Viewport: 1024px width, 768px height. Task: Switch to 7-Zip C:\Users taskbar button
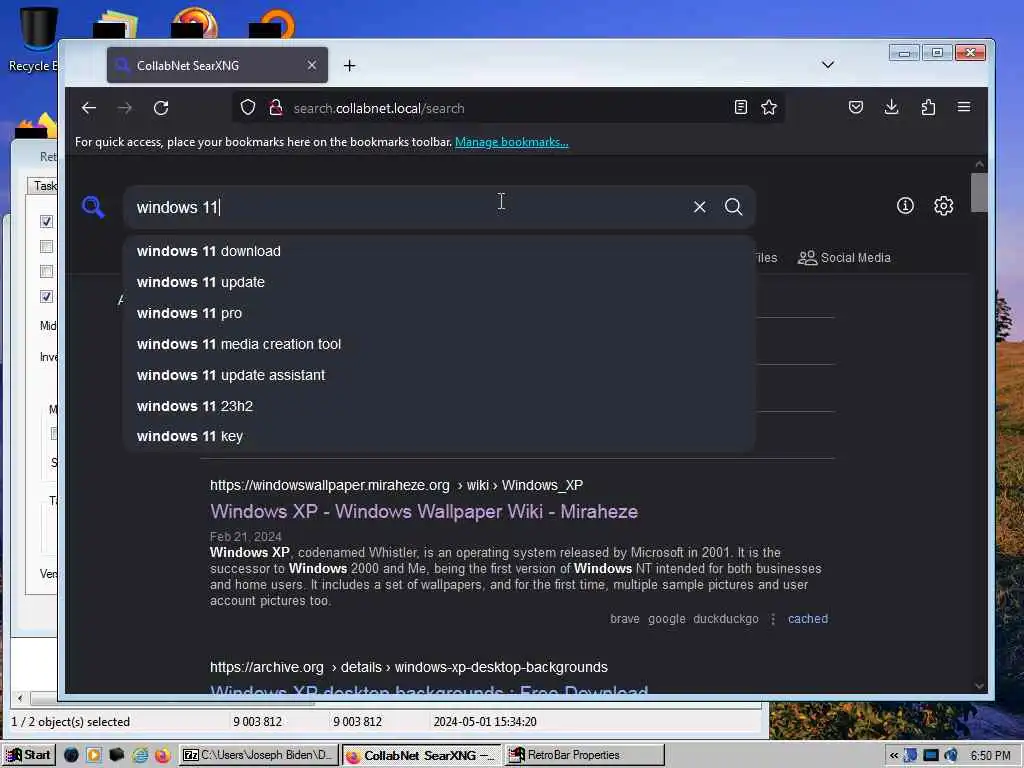click(259, 755)
